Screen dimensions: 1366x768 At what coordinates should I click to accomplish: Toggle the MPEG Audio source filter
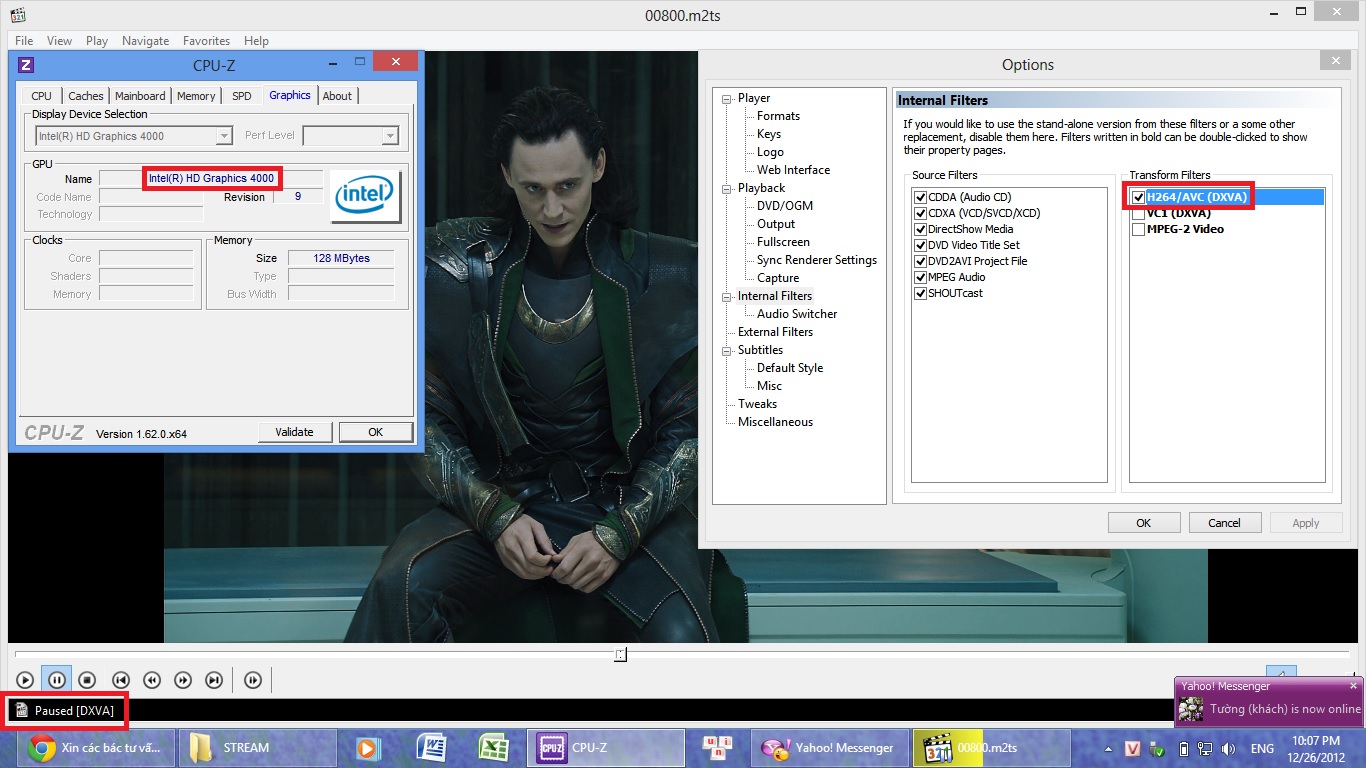[920, 278]
